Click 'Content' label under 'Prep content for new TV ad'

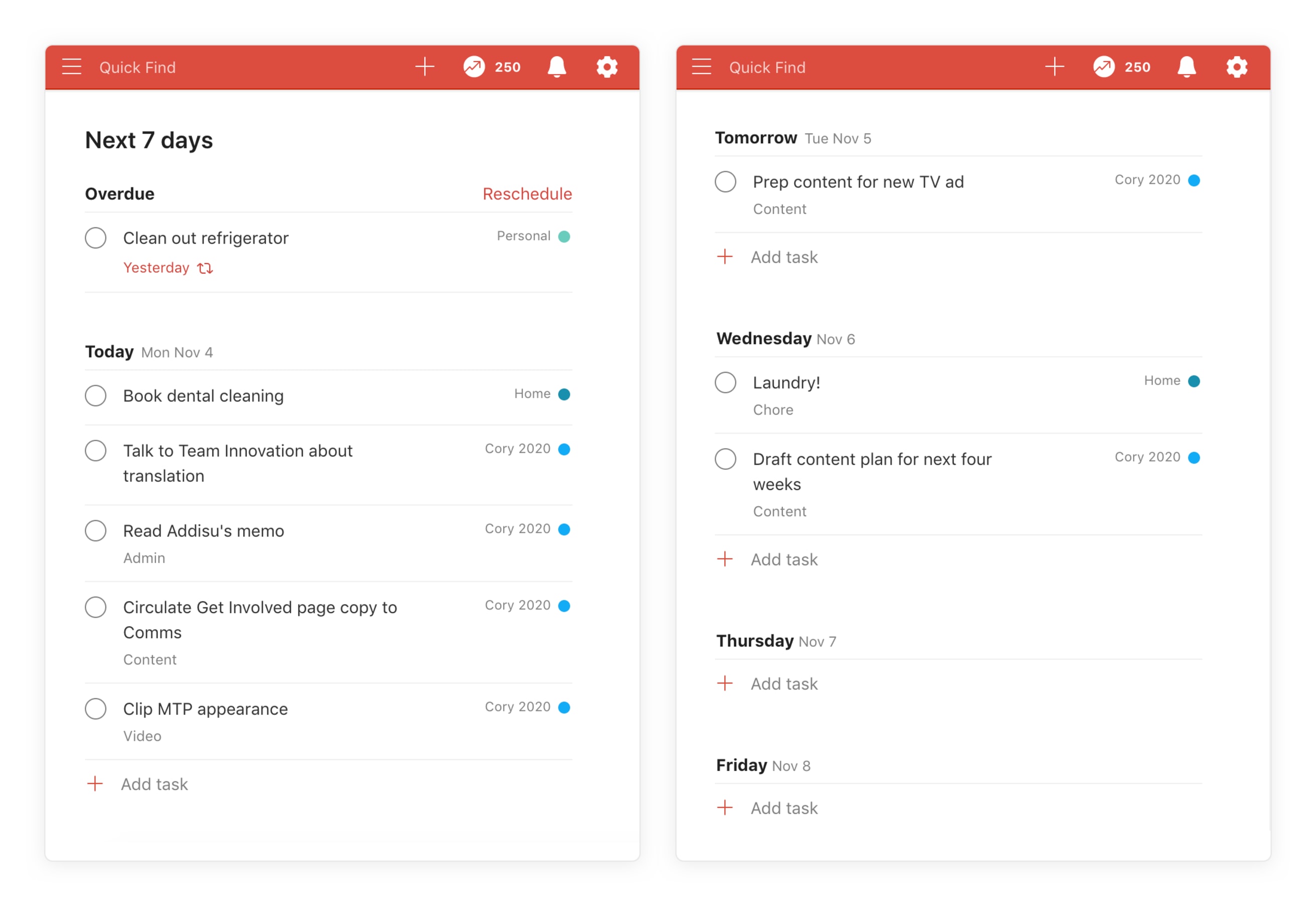point(779,209)
